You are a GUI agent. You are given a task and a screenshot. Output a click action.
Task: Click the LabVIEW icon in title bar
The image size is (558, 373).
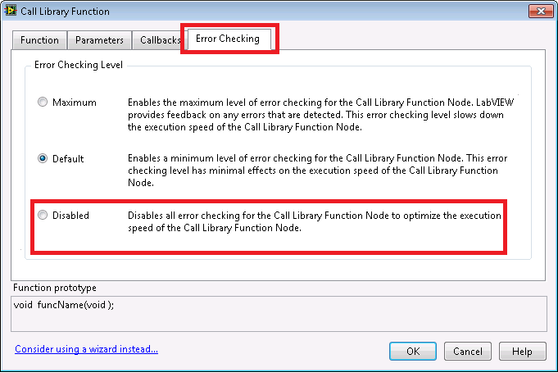click(x=10, y=10)
